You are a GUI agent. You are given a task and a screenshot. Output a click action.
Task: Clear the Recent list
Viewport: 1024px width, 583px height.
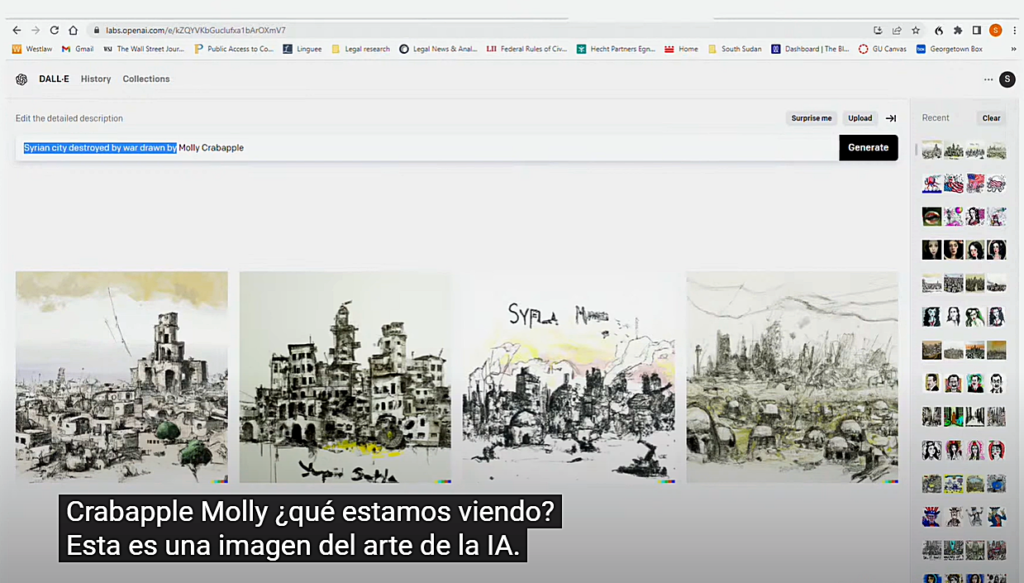(x=991, y=118)
